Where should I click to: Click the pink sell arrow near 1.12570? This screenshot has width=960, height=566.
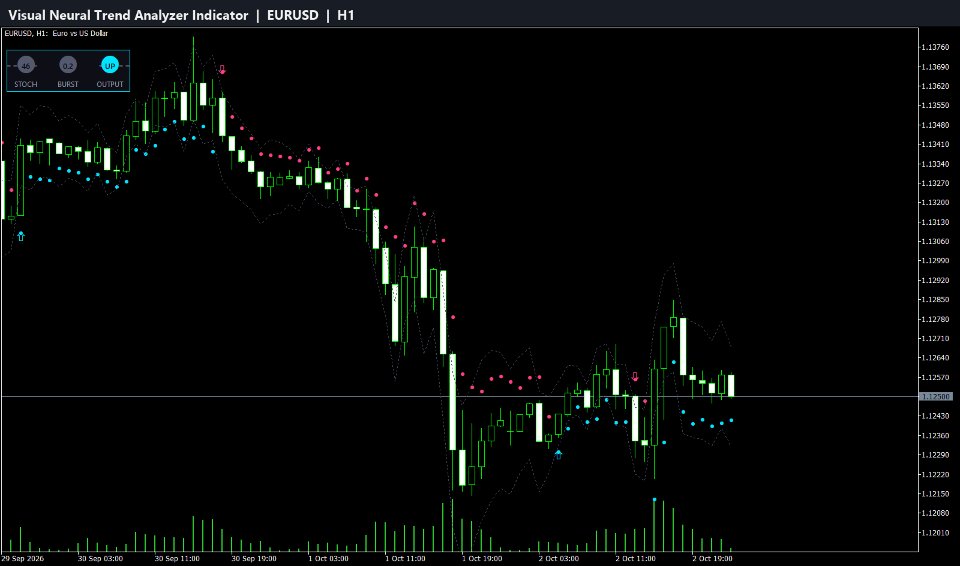pyautogui.click(x=636, y=377)
